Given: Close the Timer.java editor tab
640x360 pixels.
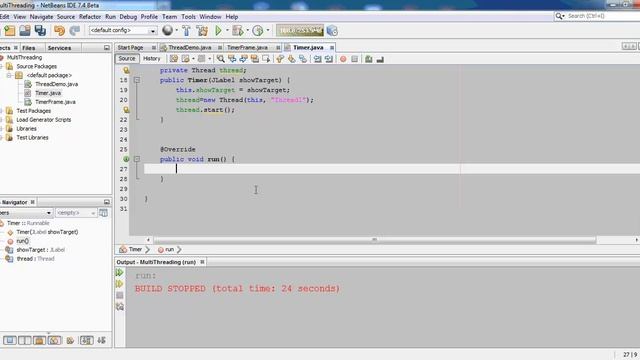Looking at the screenshot, I should coord(332,48).
